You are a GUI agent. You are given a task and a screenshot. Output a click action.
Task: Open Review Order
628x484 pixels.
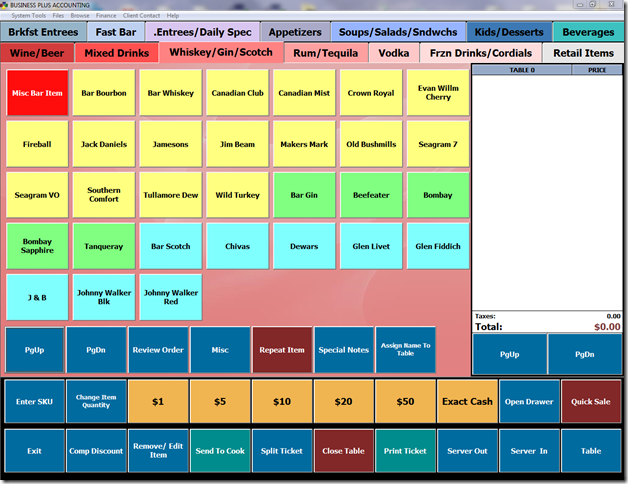(158, 350)
